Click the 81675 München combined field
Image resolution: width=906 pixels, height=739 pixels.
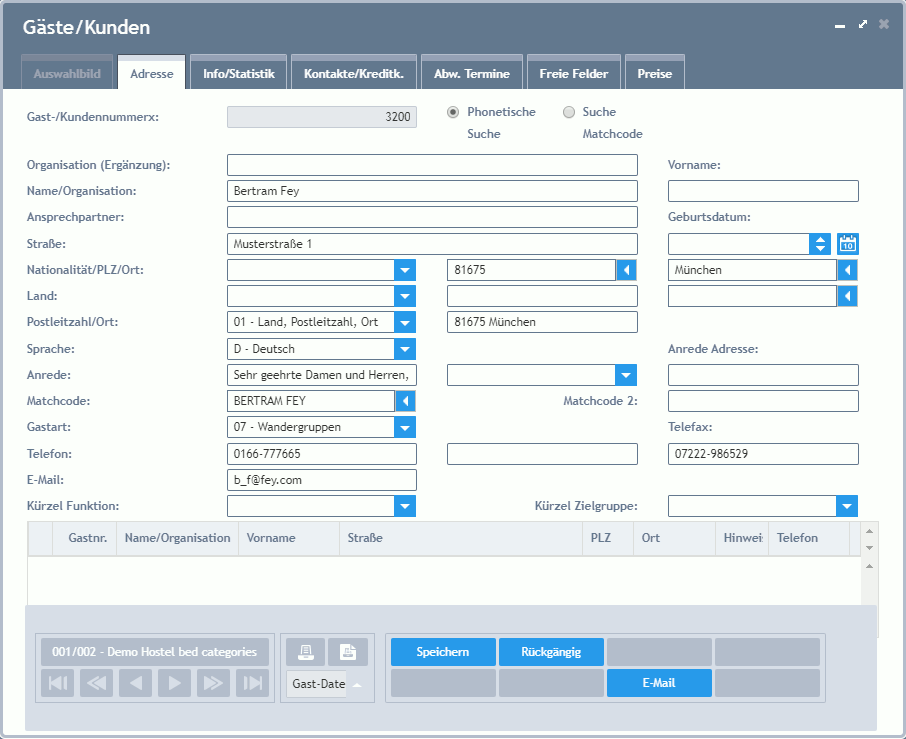[x=542, y=322]
